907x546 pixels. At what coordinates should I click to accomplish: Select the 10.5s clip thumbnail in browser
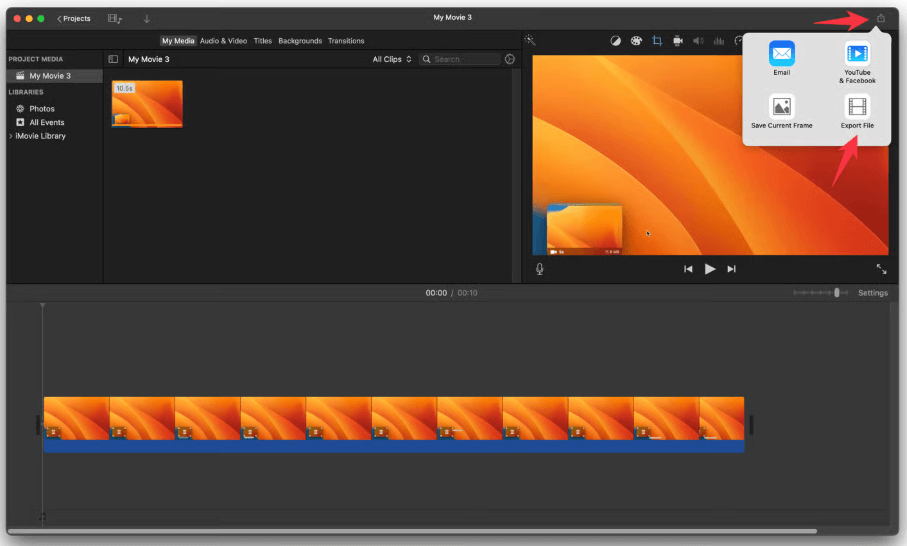[x=147, y=104]
